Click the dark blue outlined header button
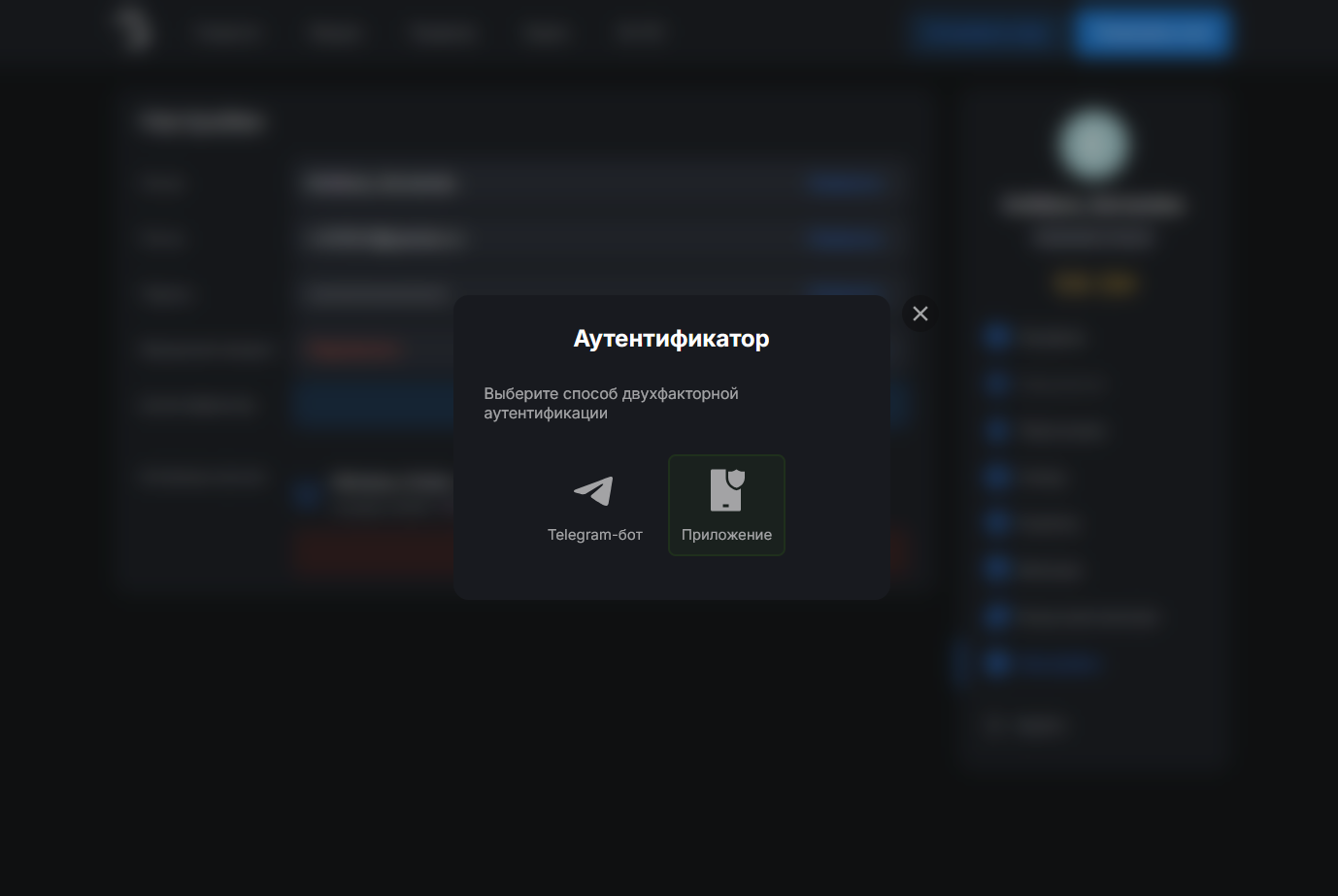The image size is (1338, 896). (987, 33)
